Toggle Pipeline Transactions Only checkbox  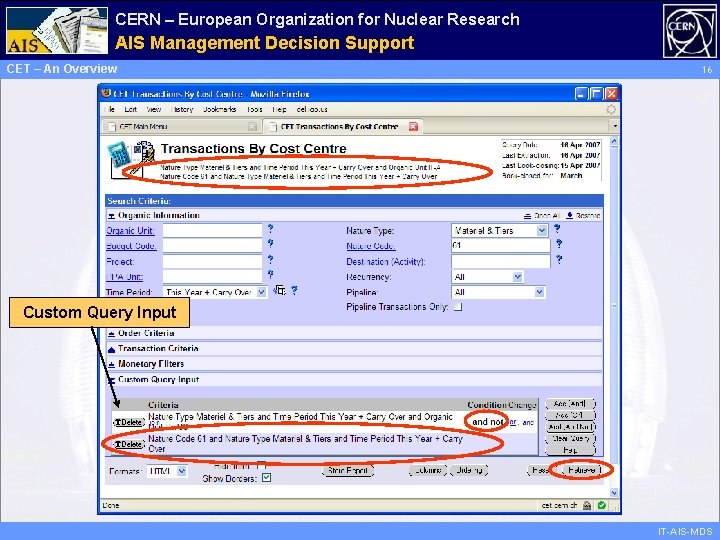(458, 307)
